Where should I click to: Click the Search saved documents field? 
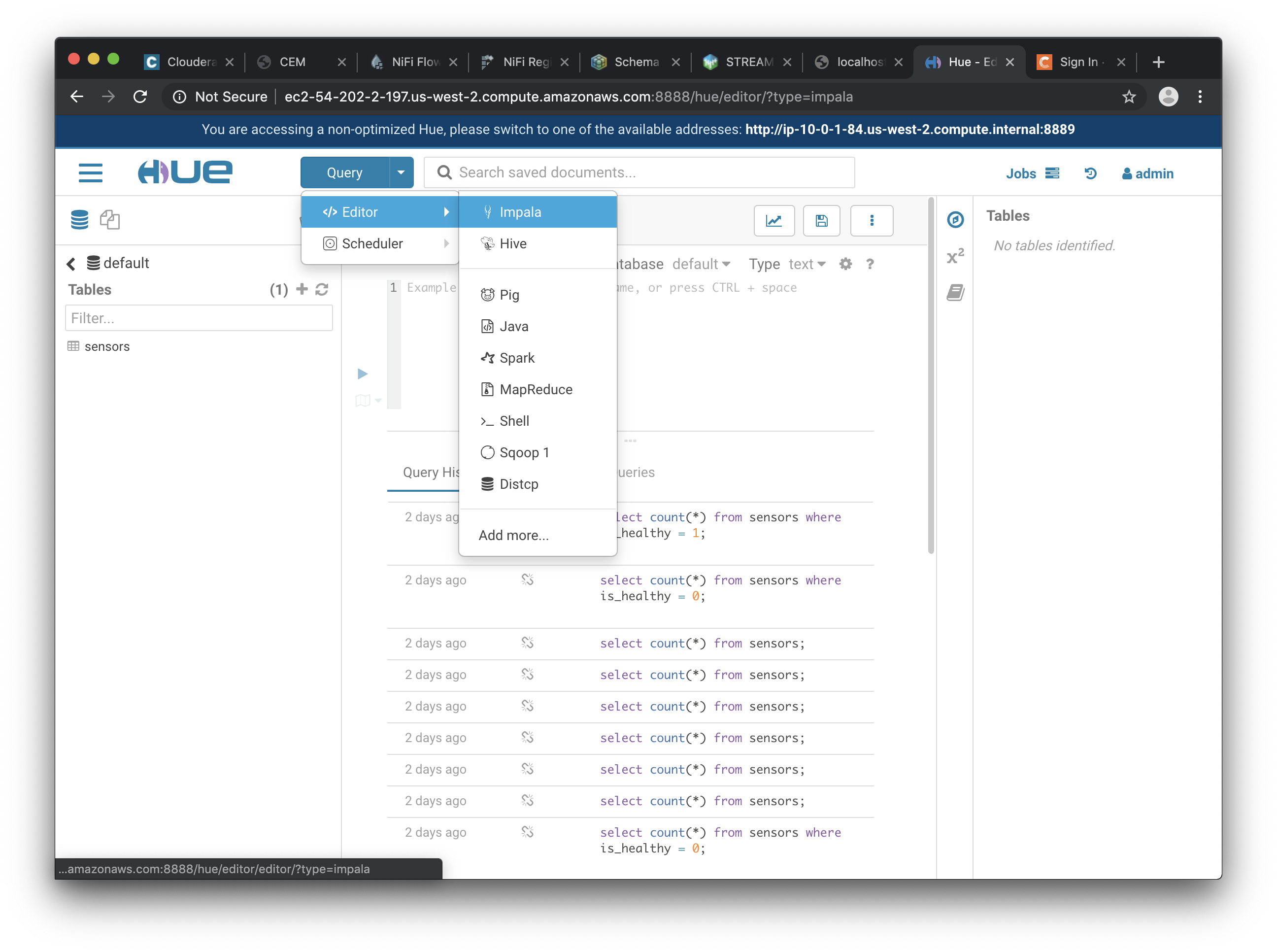639,172
